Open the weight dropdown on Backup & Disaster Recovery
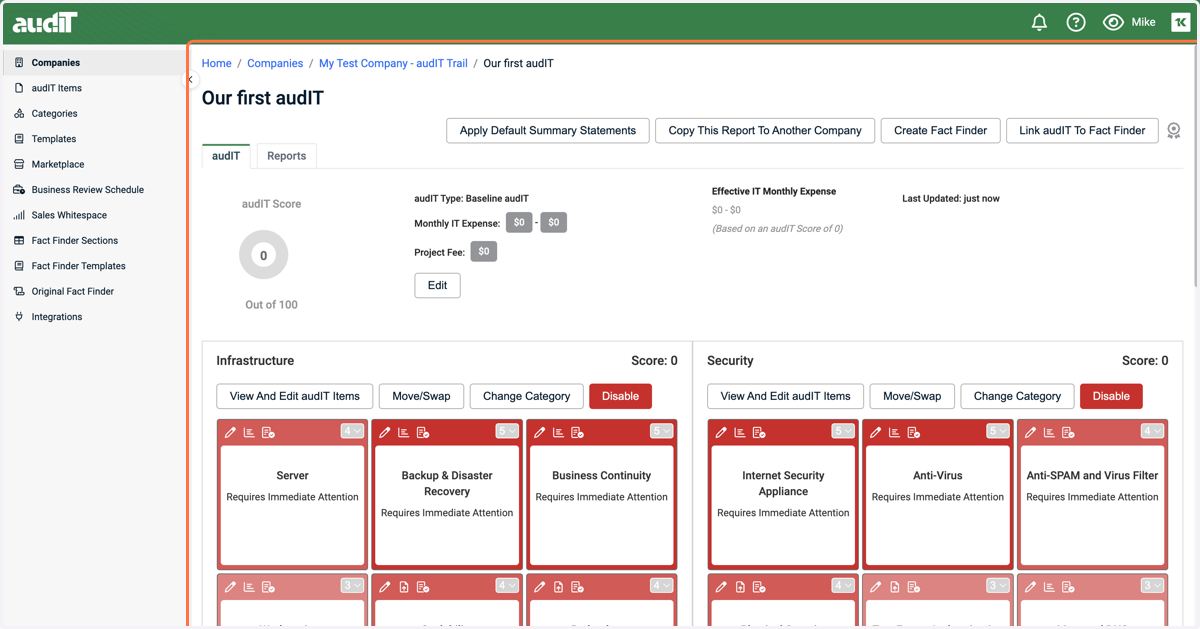This screenshot has height=629, width=1200. click(x=507, y=431)
